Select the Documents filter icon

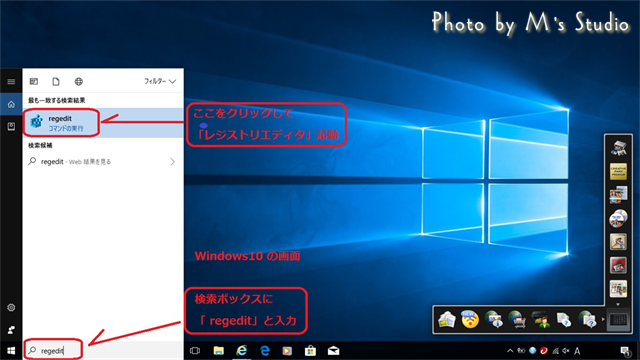pyautogui.click(x=56, y=81)
